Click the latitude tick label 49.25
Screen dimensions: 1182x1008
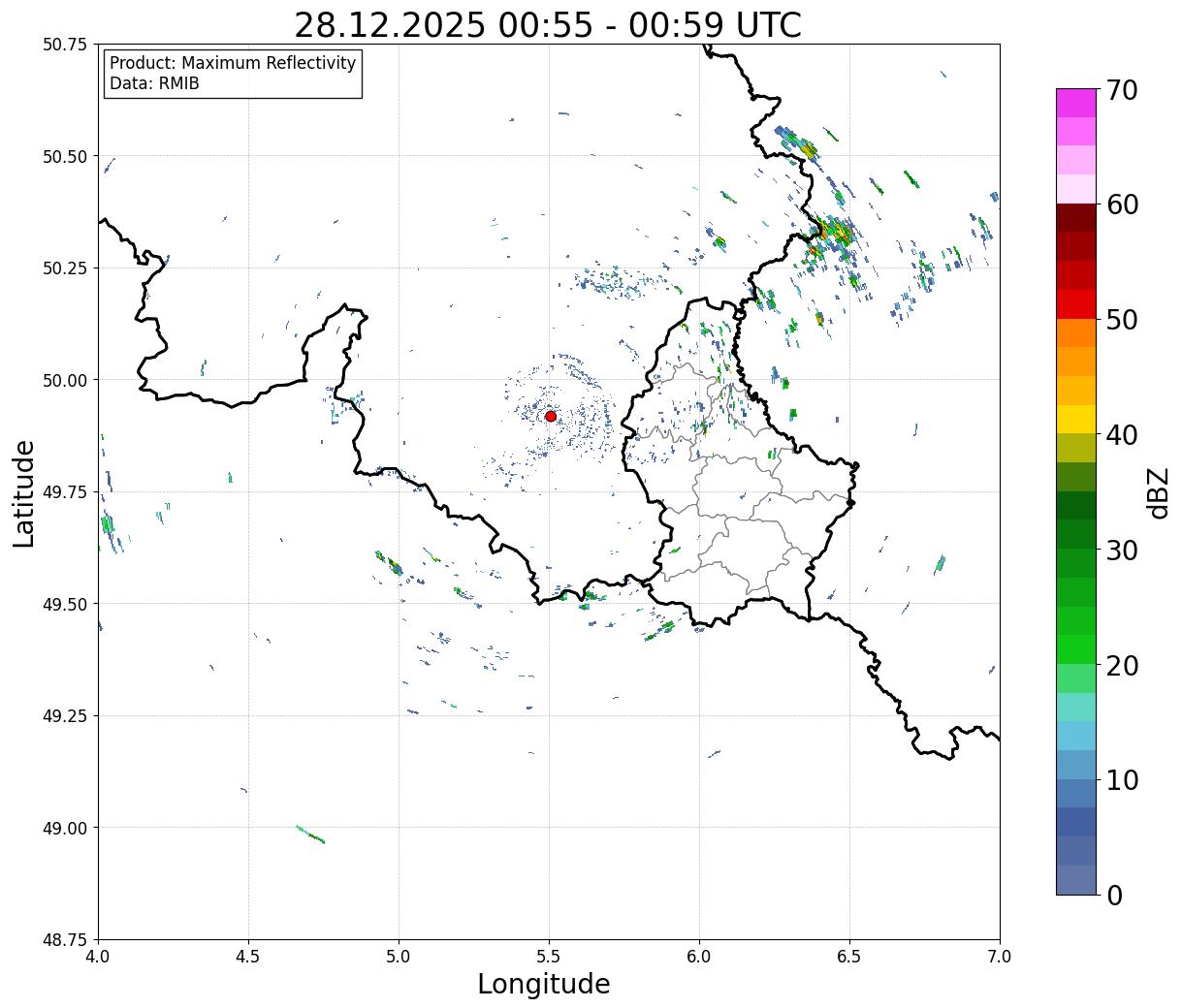(x=65, y=716)
